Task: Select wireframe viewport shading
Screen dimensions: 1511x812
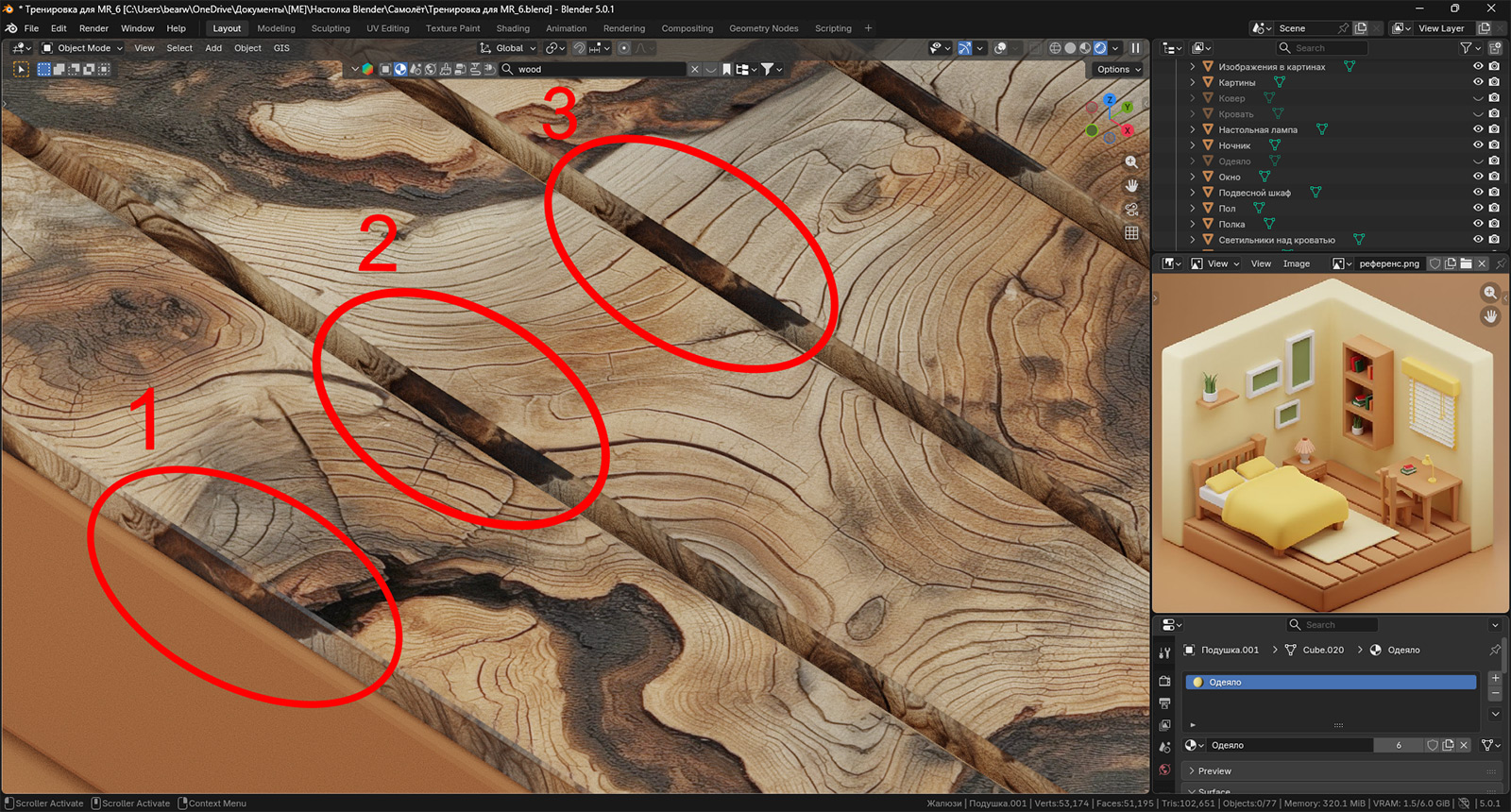Action: click(1055, 48)
